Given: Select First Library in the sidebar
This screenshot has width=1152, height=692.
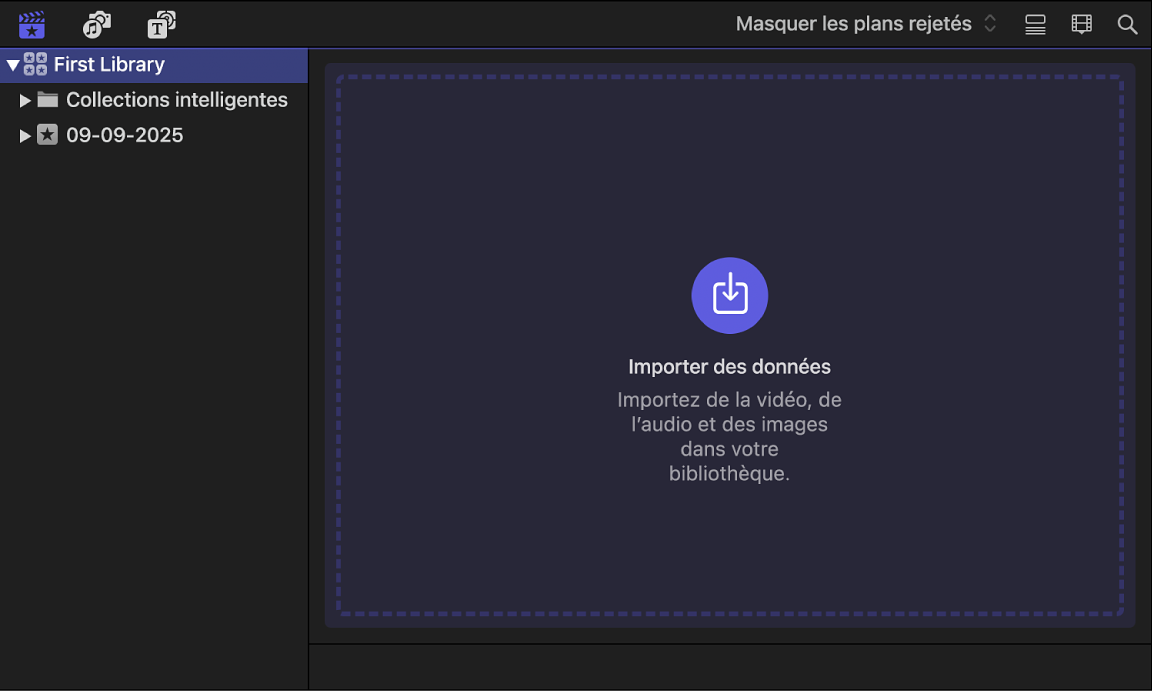Looking at the screenshot, I should (x=110, y=64).
